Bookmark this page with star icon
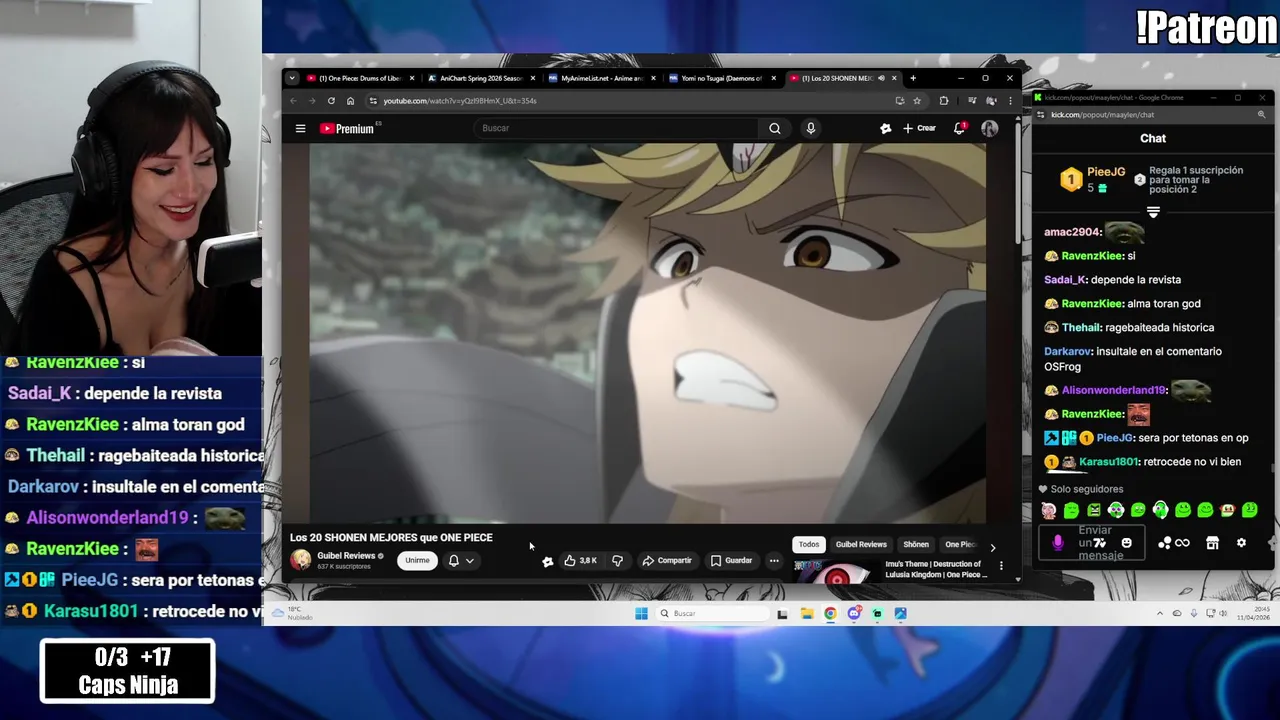The height and width of the screenshot is (720, 1280). pyautogui.click(x=917, y=101)
